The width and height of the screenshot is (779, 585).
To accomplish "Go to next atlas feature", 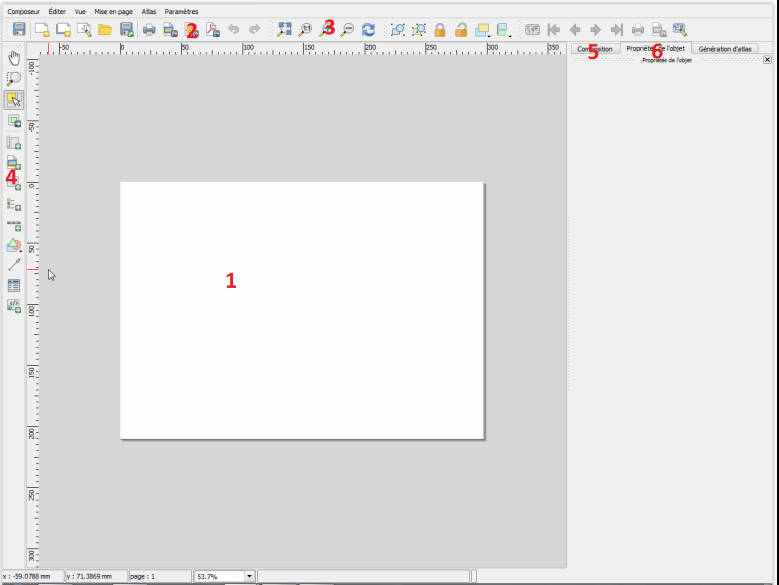I will [x=595, y=30].
